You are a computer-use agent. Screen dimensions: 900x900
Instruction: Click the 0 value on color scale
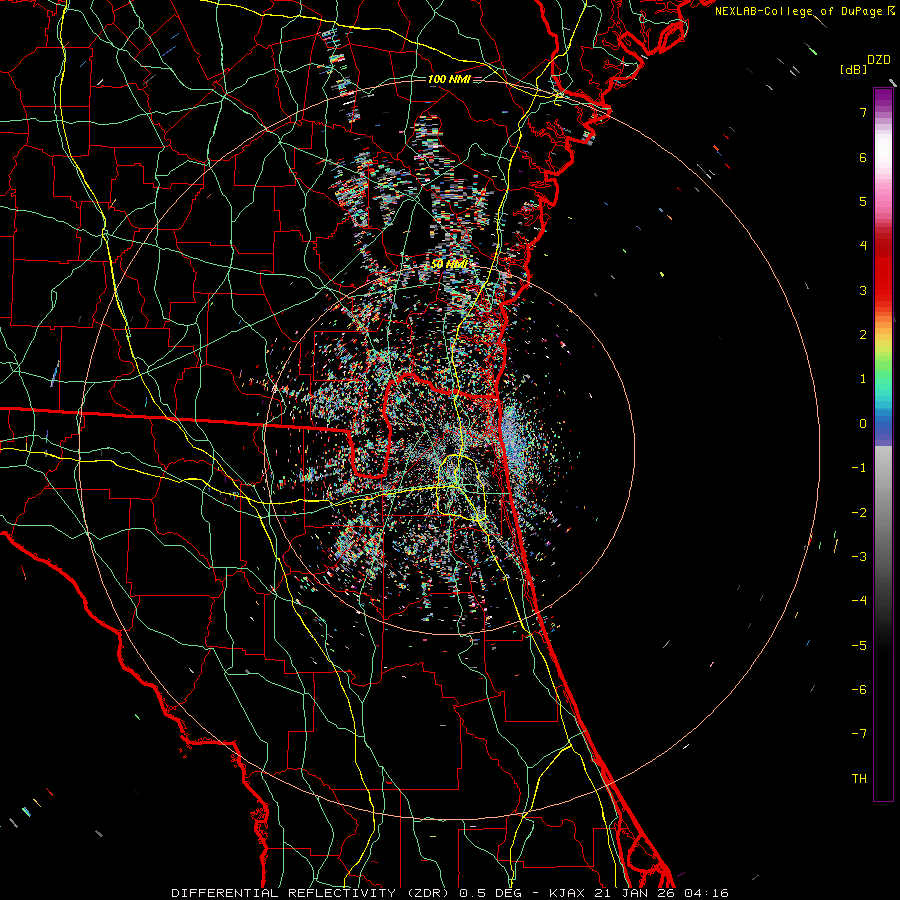(863, 424)
